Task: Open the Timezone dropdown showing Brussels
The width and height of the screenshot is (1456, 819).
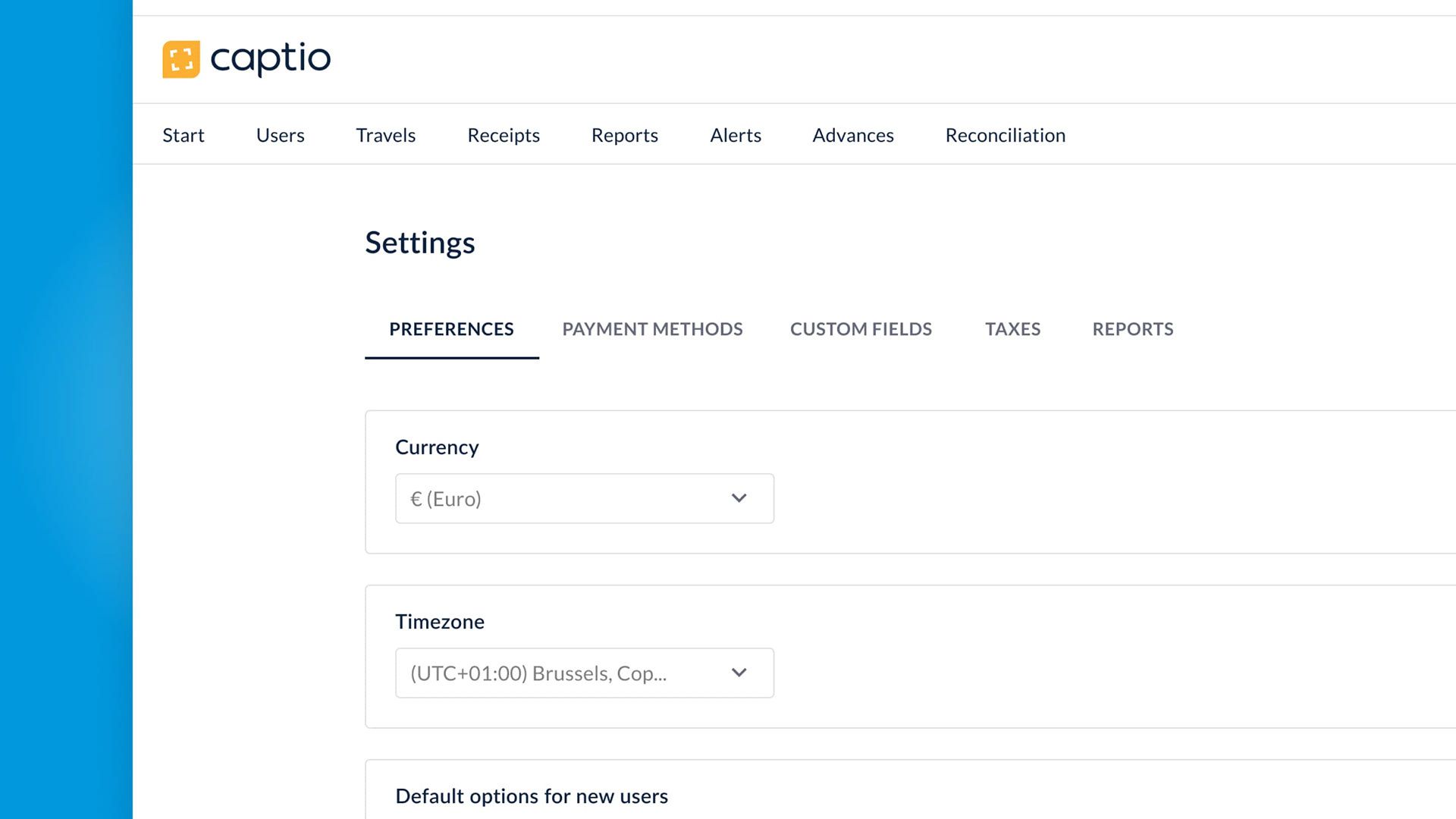Action: pyautogui.click(x=585, y=673)
